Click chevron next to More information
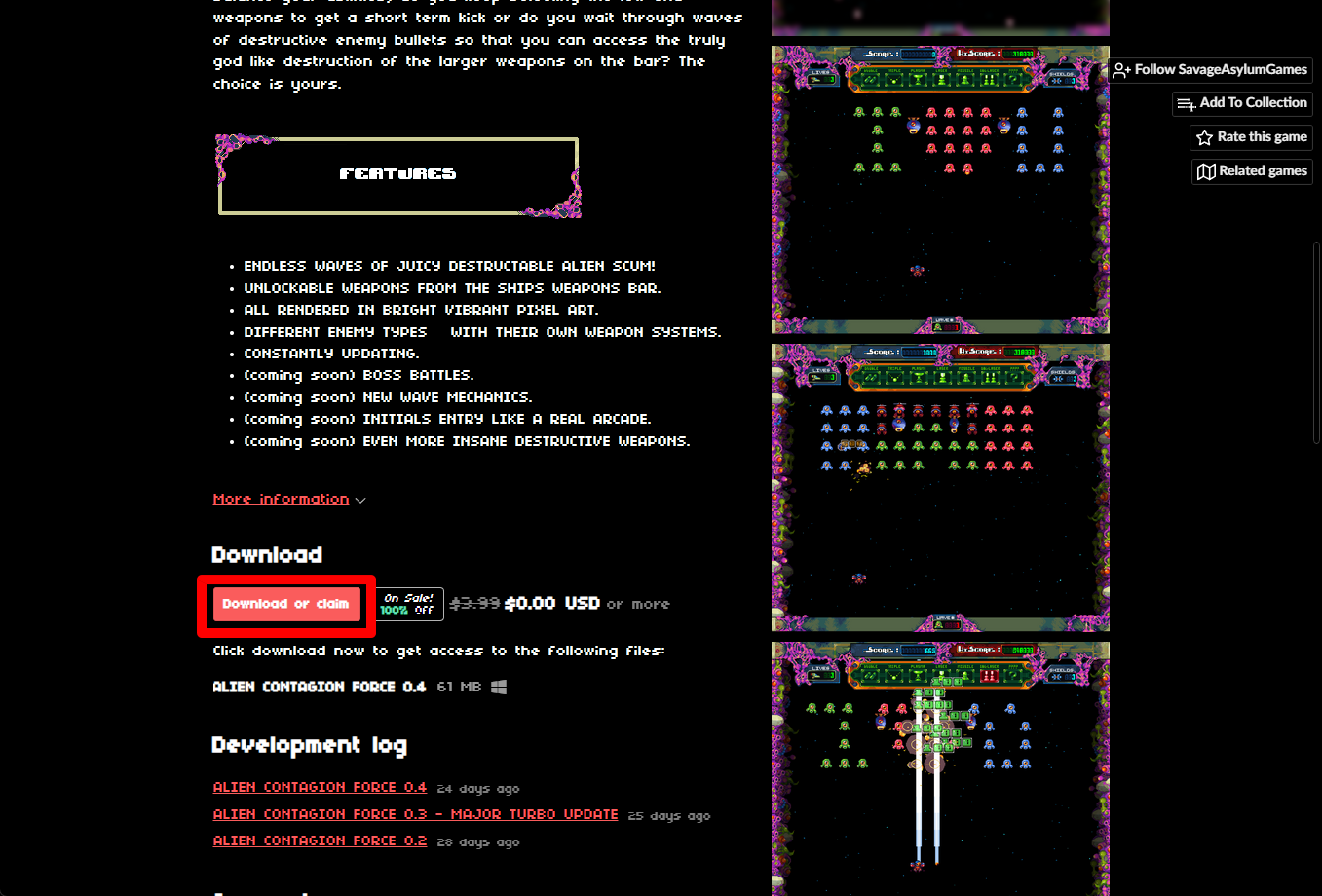 (360, 500)
